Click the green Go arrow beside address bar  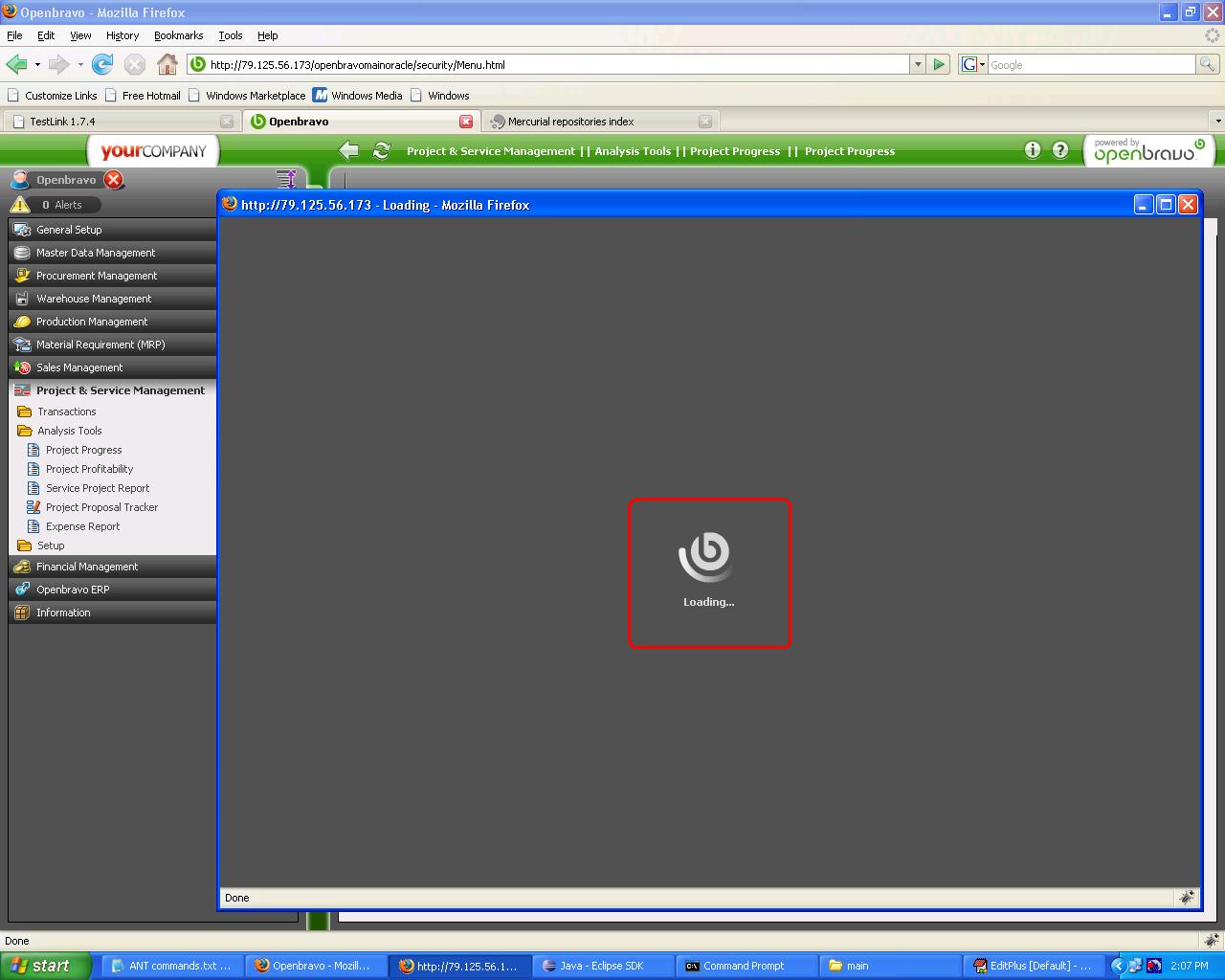(x=939, y=64)
